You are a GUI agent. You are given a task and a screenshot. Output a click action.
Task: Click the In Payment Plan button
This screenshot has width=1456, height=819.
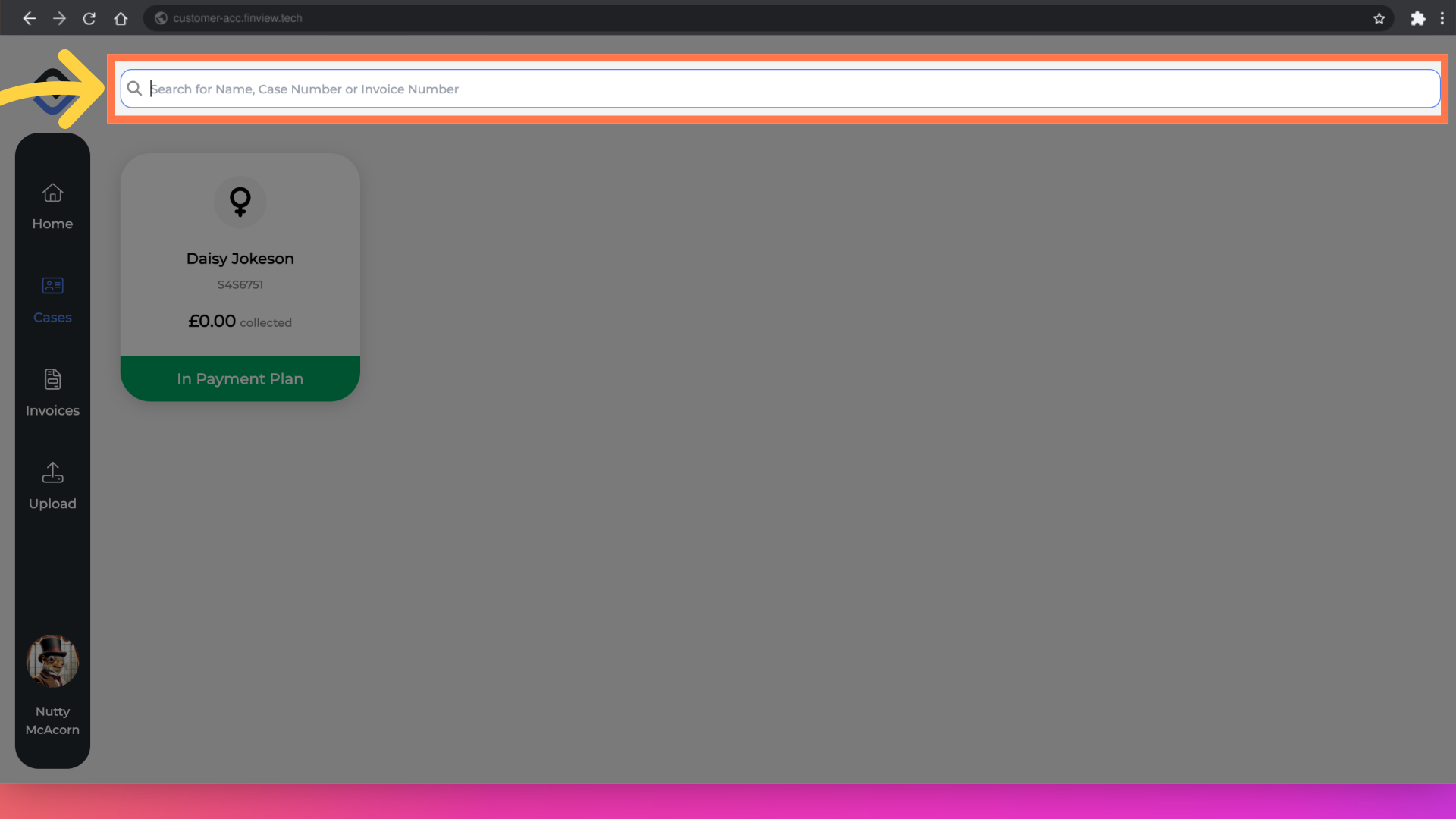pos(239,378)
